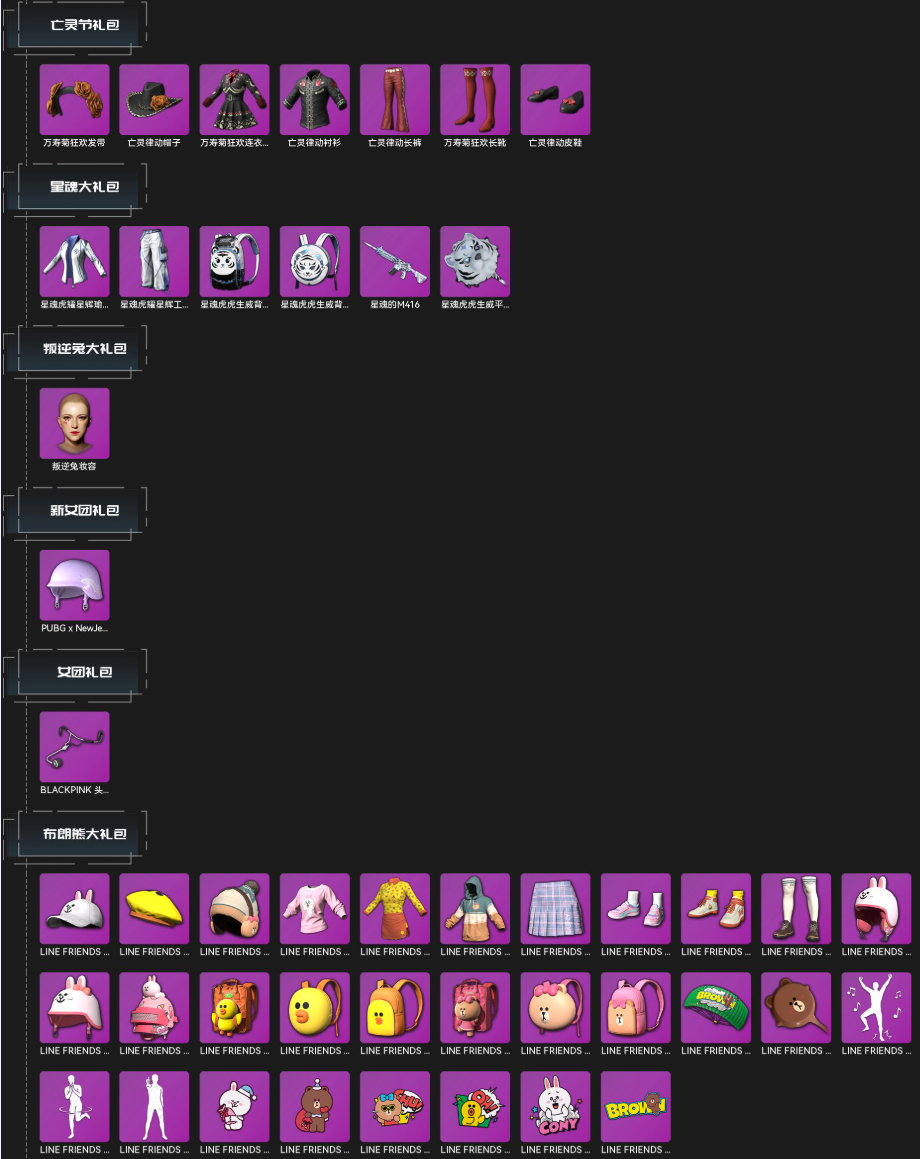Click the black cowboy hat with rose

pos(154,99)
